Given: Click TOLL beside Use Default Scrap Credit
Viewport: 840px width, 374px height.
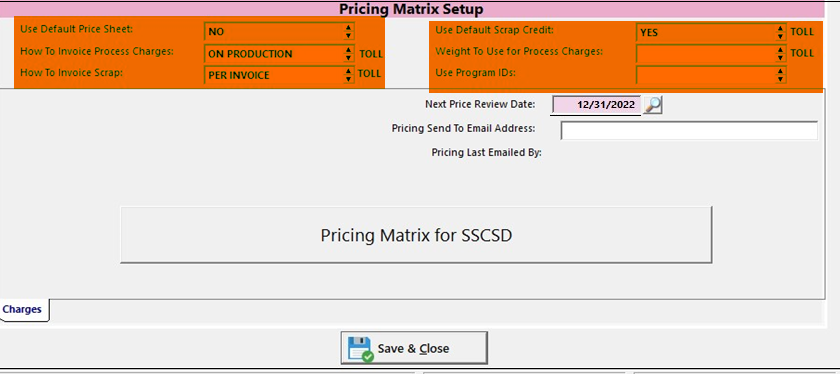Looking at the screenshot, I should click(x=802, y=32).
